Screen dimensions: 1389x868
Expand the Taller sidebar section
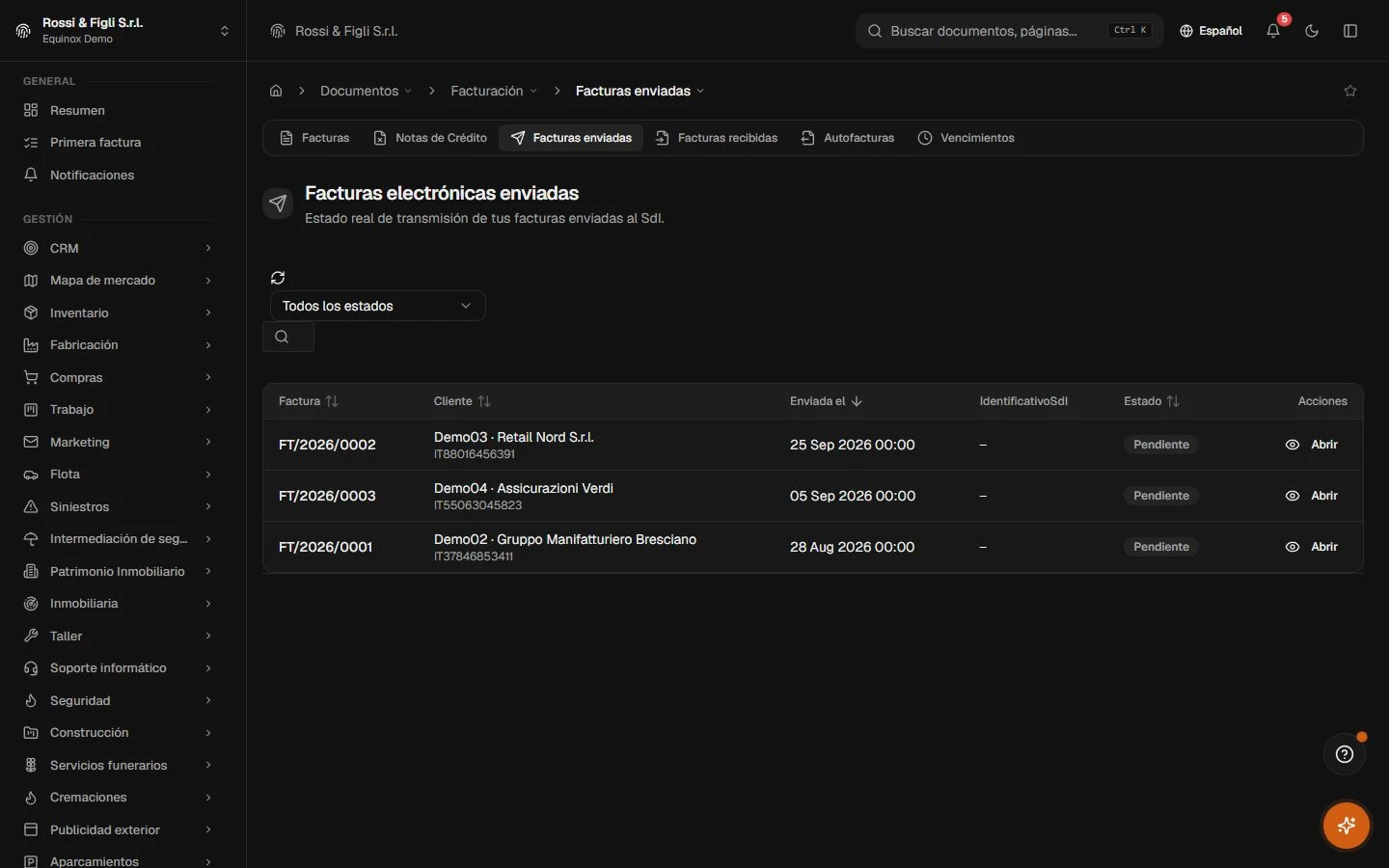point(118,636)
